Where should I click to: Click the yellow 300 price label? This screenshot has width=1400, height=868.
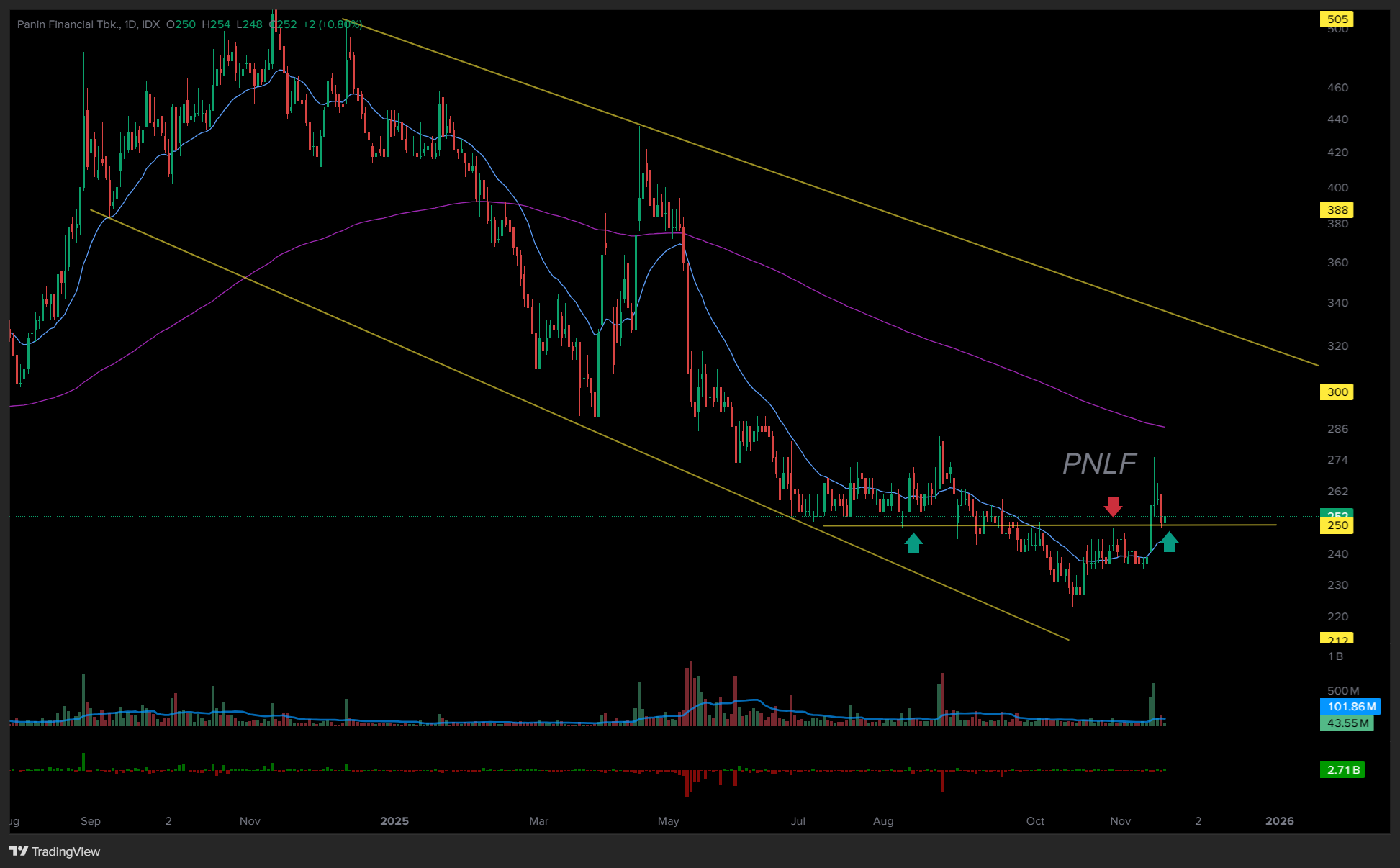[x=1337, y=392]
